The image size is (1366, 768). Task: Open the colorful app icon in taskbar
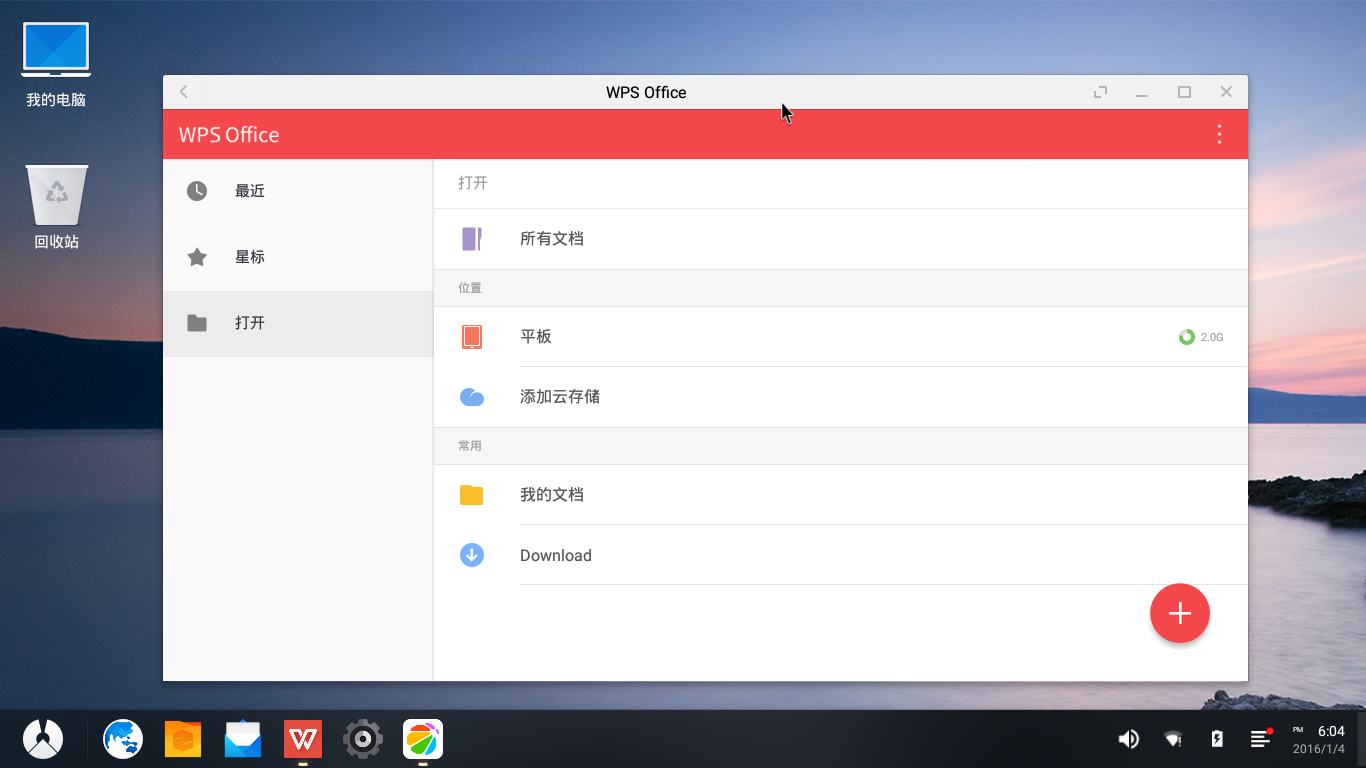(x=423, y=739)
